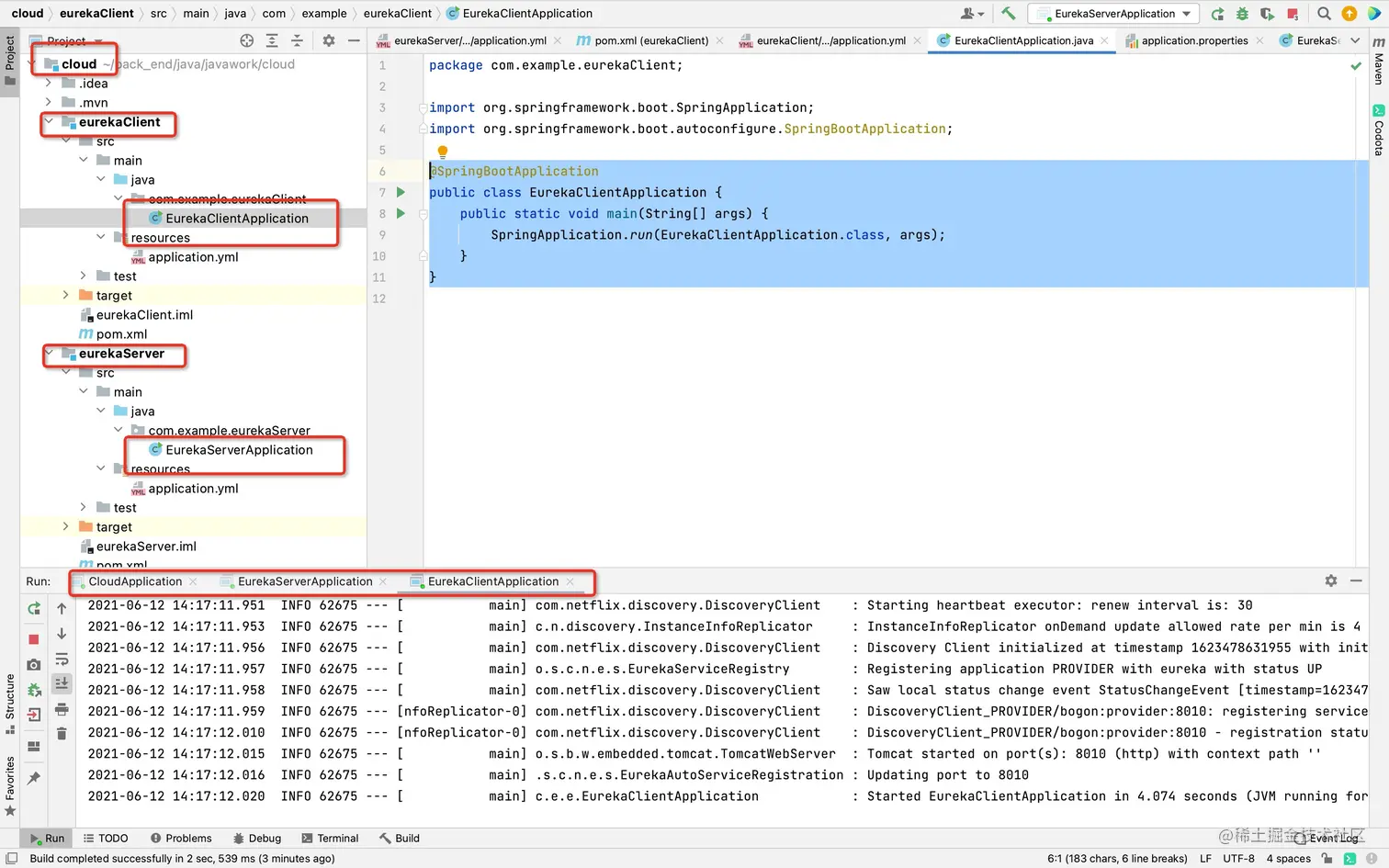
Task: Clear console output with trash icon
Action: (62, 733)
